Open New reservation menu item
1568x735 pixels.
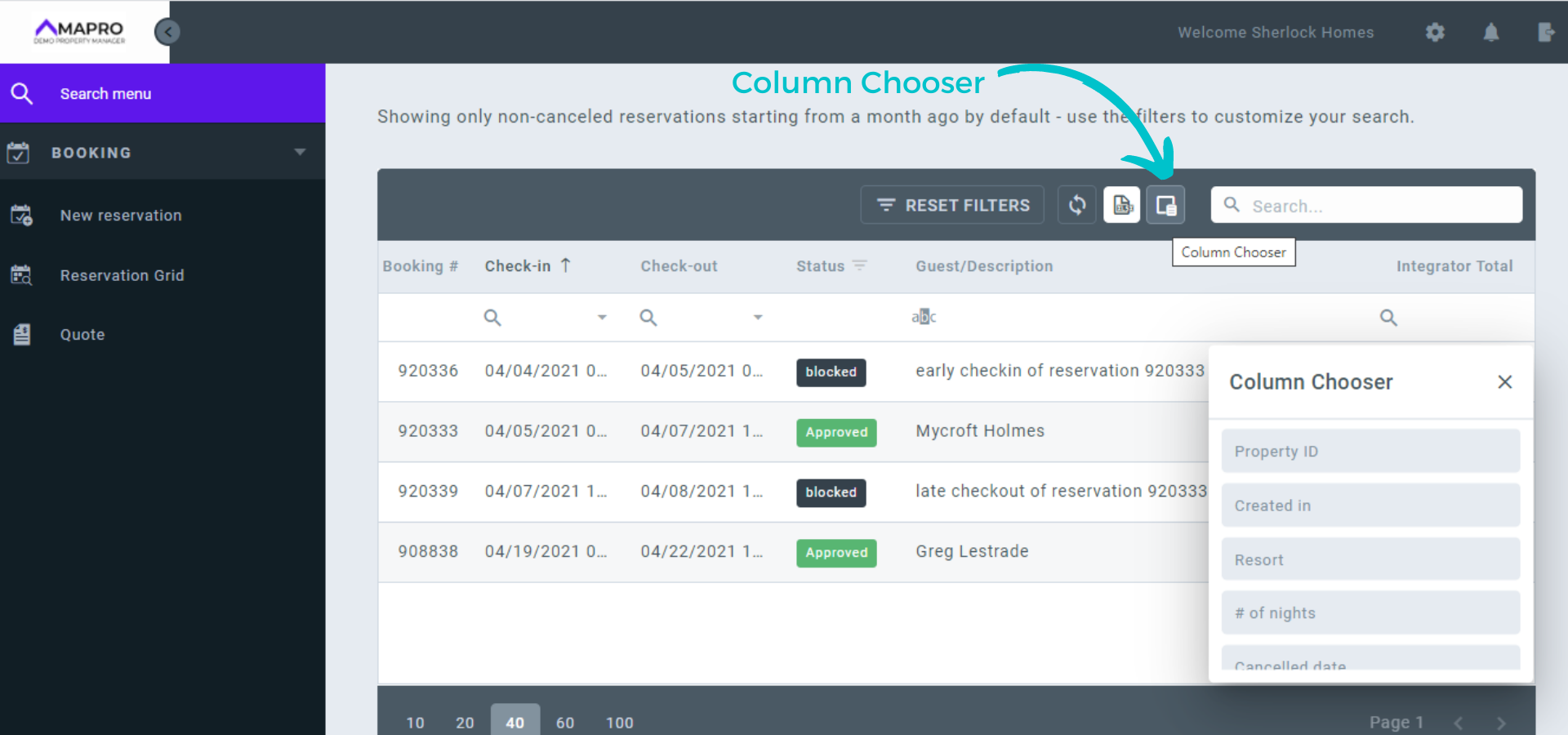coord(121,216)
